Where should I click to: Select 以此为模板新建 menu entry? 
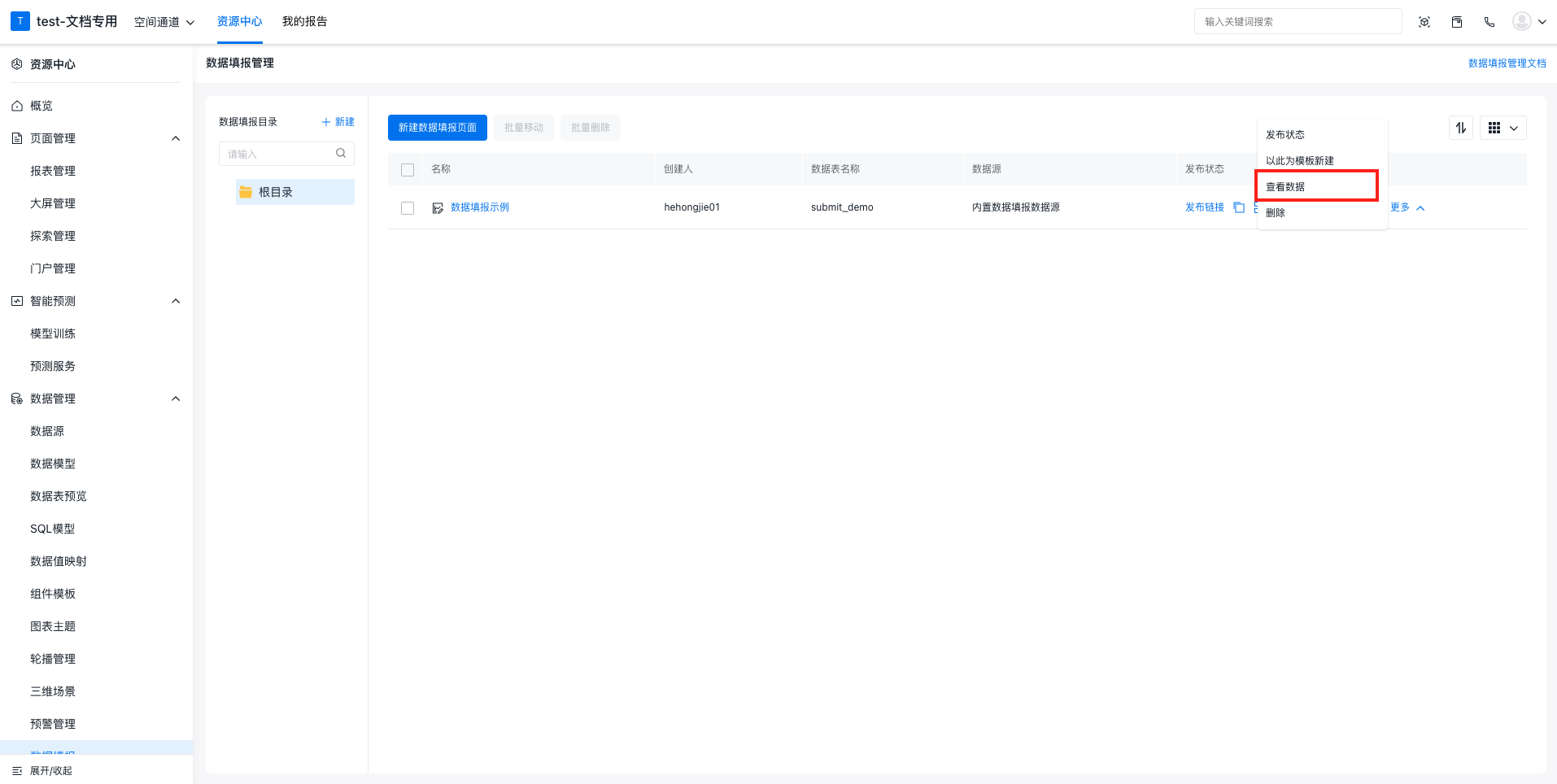pyautogui.click(x=1300, y=160)
